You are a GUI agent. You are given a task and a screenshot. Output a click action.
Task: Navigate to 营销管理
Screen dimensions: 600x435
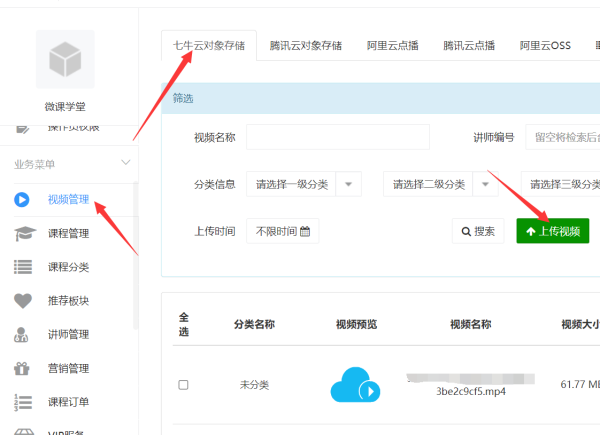click(68, 368)
